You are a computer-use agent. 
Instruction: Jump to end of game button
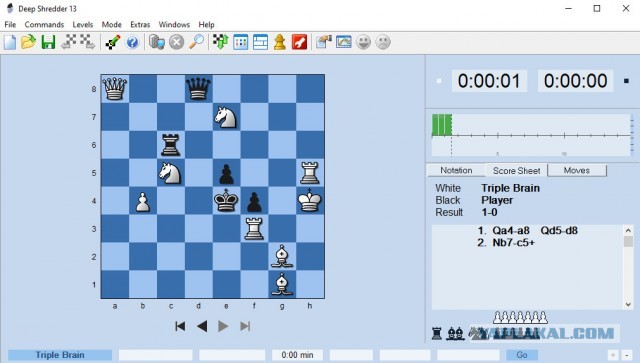(x=245, y=326)
